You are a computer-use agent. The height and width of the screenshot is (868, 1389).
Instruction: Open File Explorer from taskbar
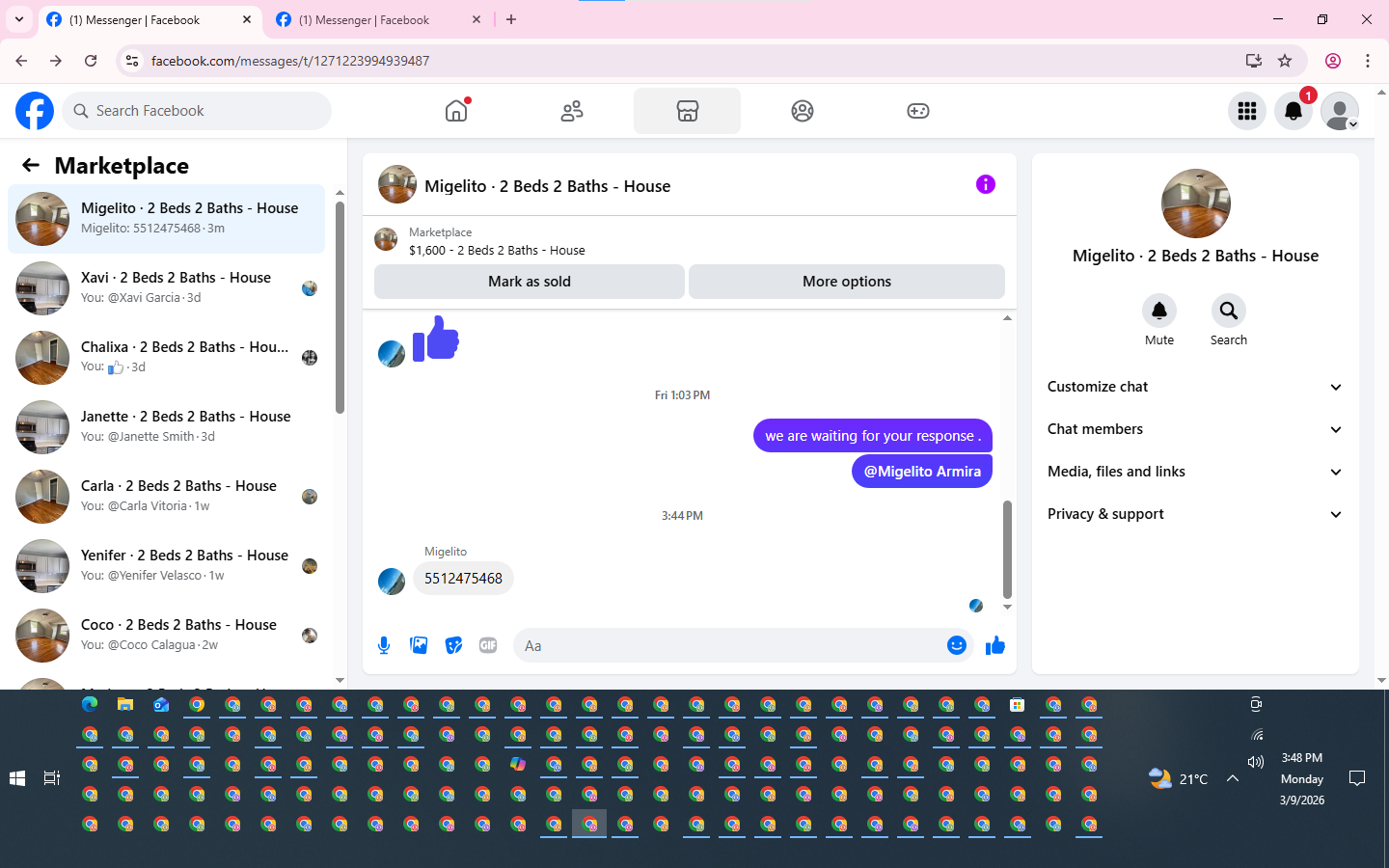125,705
